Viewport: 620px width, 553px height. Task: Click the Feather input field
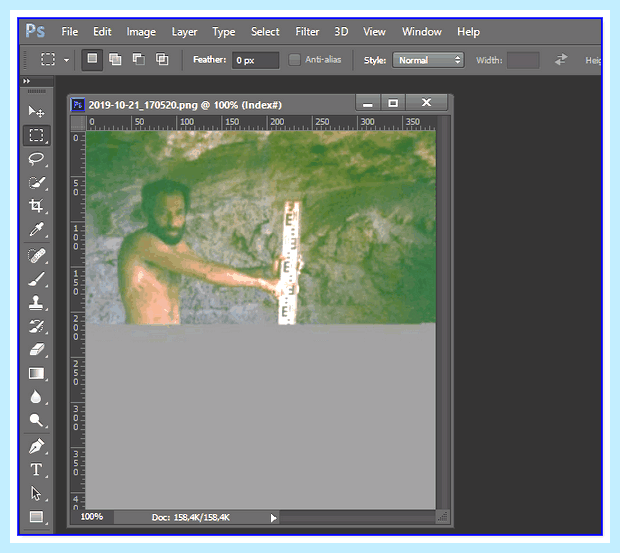(255, 60)
